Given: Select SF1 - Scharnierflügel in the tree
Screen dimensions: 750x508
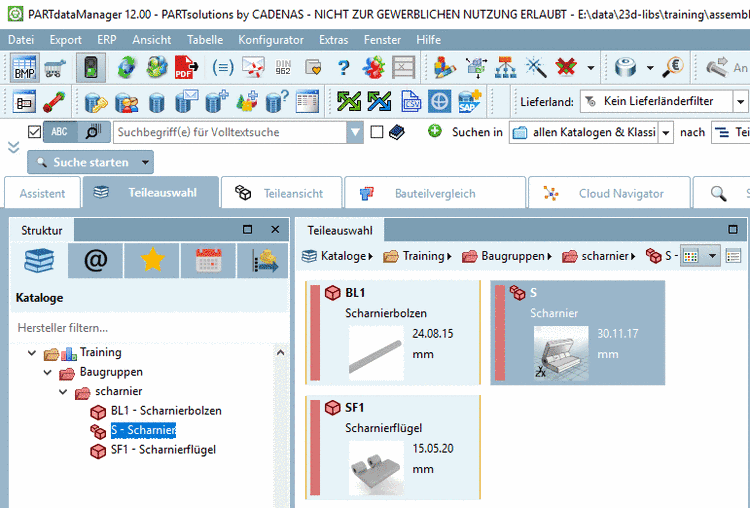Looking at the screenshot, I should point(163,450).
